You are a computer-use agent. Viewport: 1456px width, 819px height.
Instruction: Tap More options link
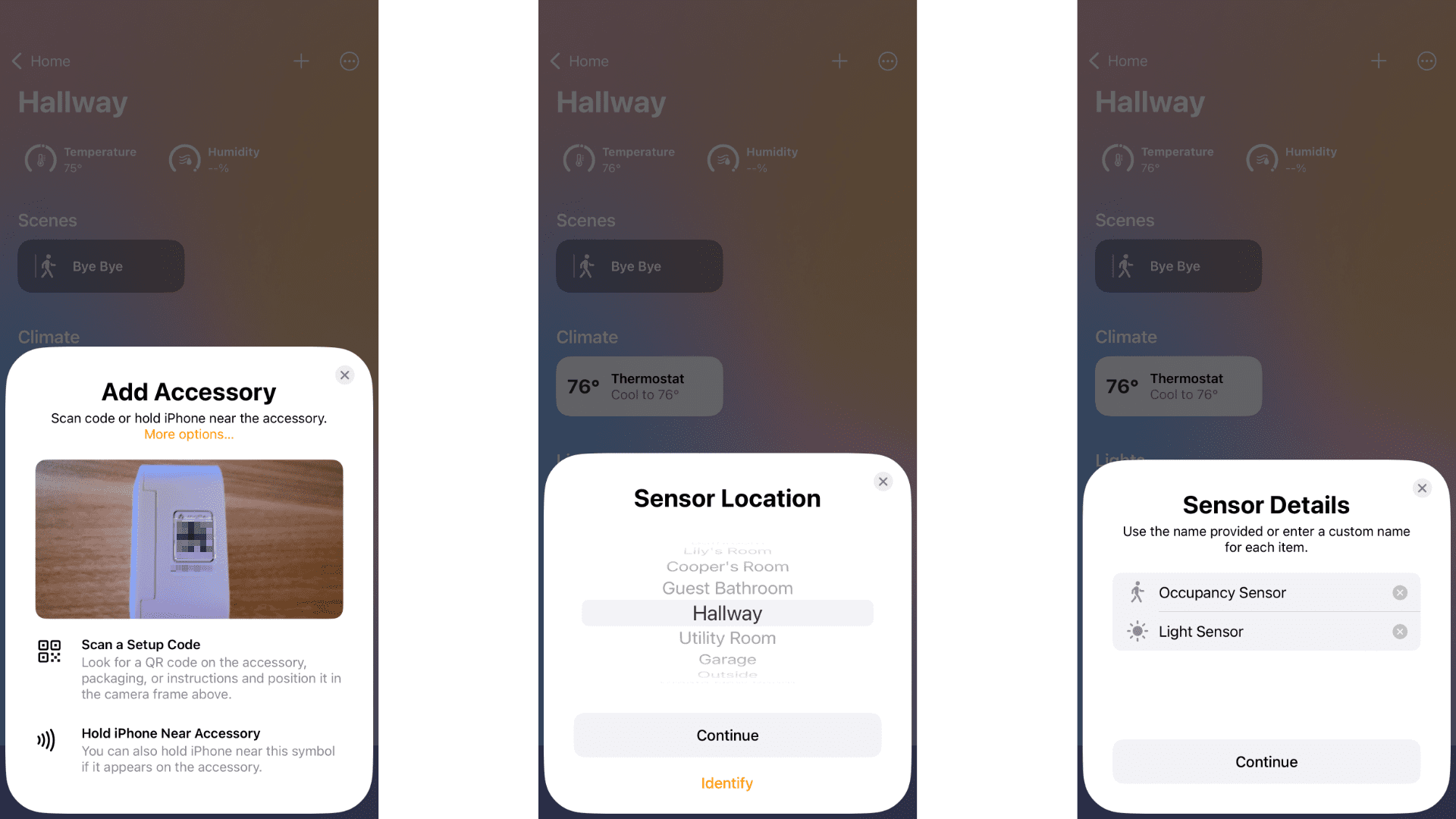point(189,434)
